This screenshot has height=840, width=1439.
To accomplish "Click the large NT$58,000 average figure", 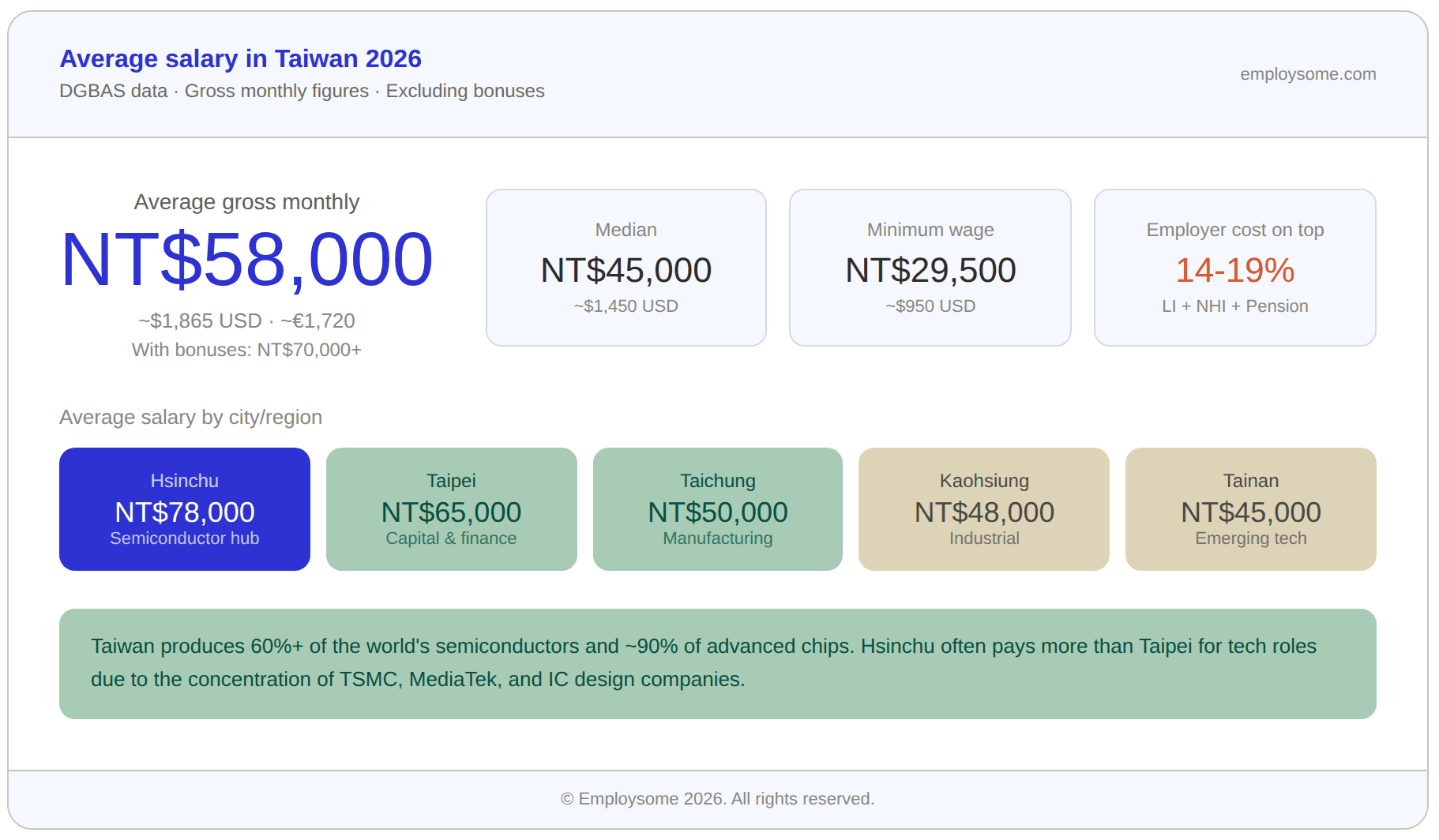I will pyautogui.click(x=246, y=260).
